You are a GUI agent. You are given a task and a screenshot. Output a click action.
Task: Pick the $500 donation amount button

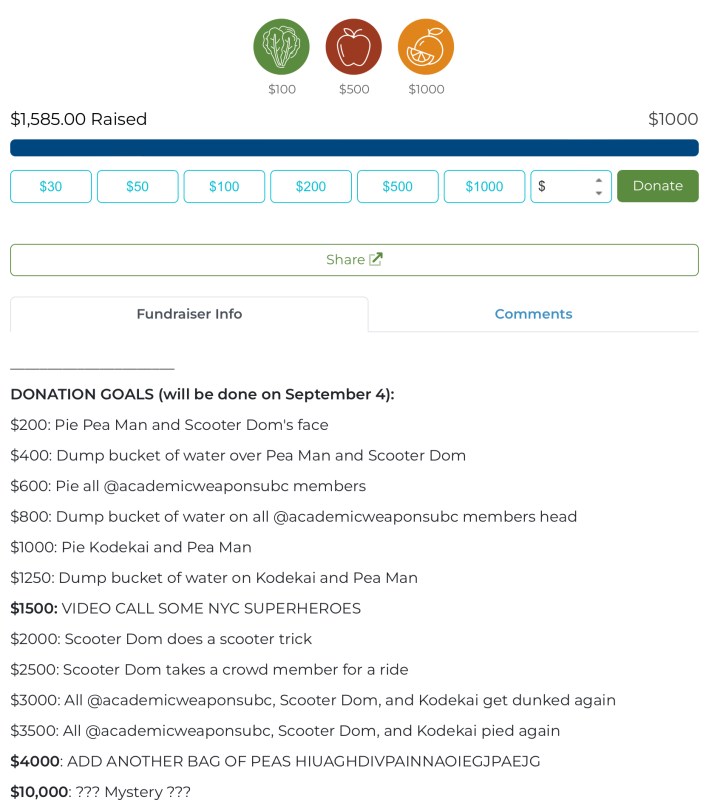tap(398, 187)
